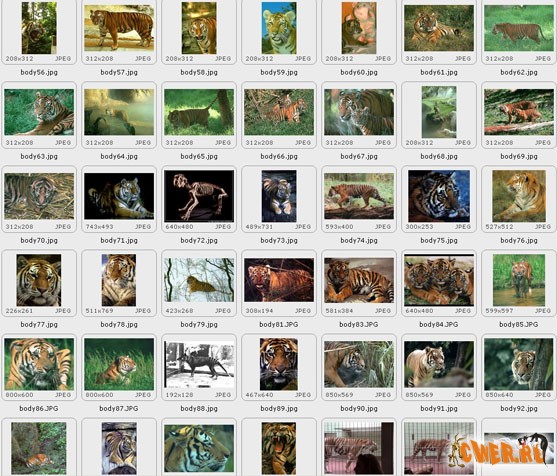Click the body63.jpg file name label
Image resolution: width=557 pixels, height=476 pixels.
point(39,156)
